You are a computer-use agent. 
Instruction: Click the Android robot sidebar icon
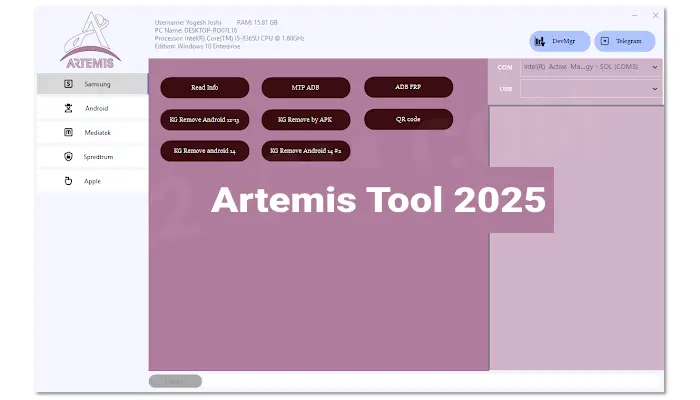click(x=68, y=108)
